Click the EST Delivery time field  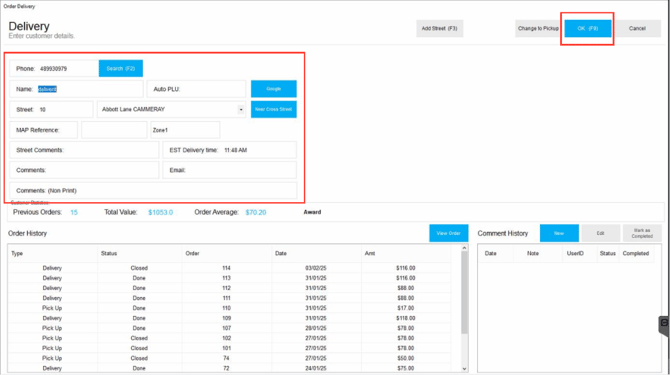(229, 150)
